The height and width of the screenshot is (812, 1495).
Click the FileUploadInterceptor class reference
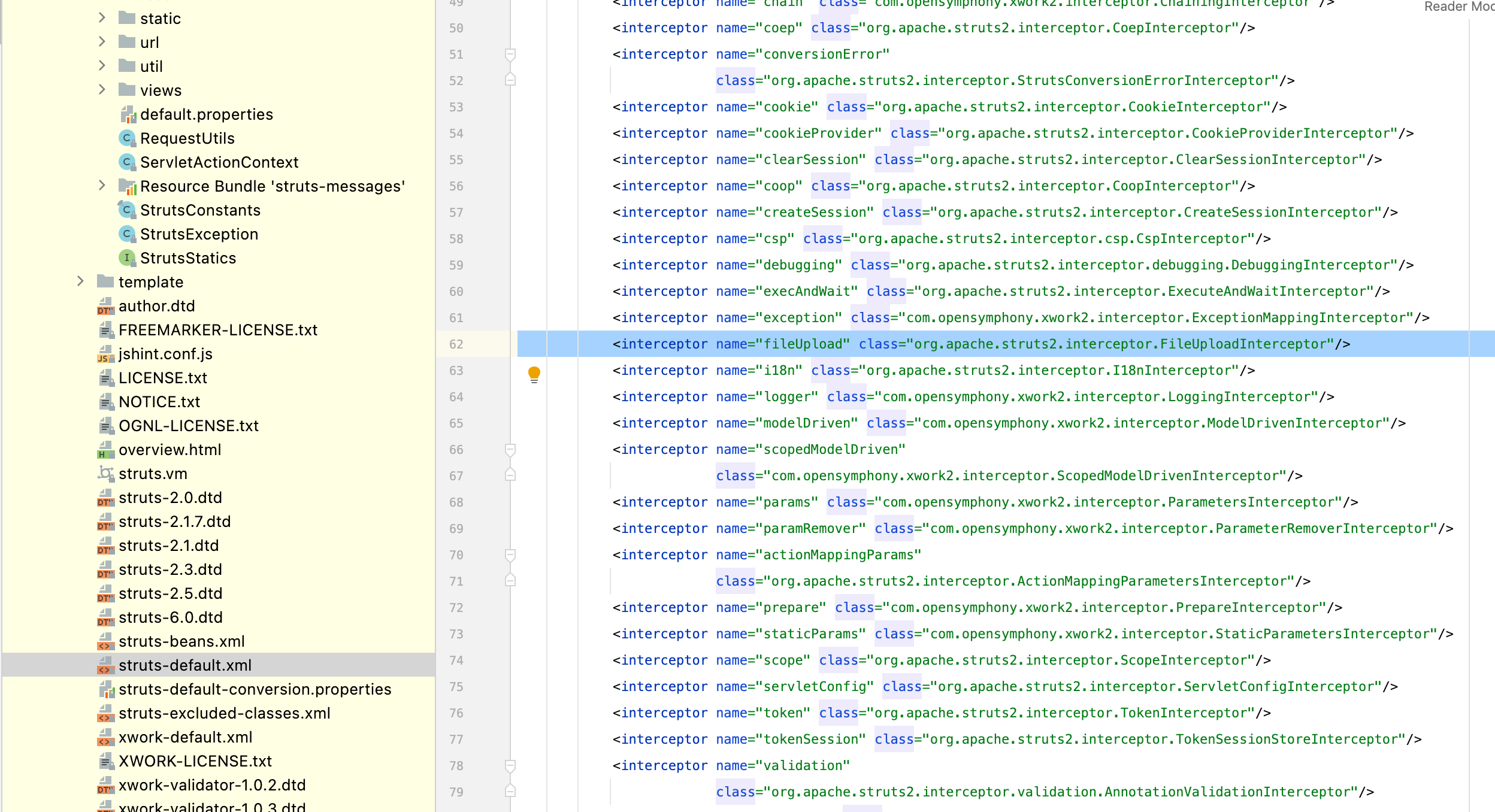point(1246,344)
